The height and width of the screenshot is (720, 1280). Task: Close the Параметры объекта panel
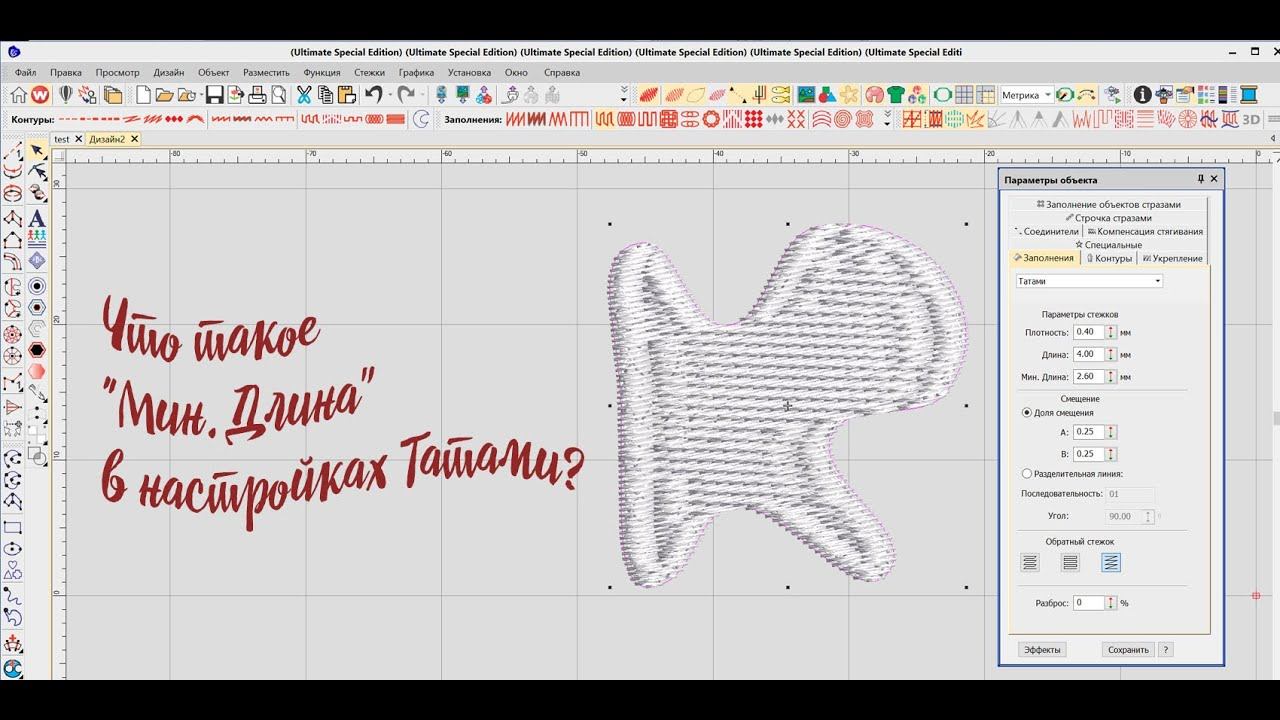(x=1214, y=179)
